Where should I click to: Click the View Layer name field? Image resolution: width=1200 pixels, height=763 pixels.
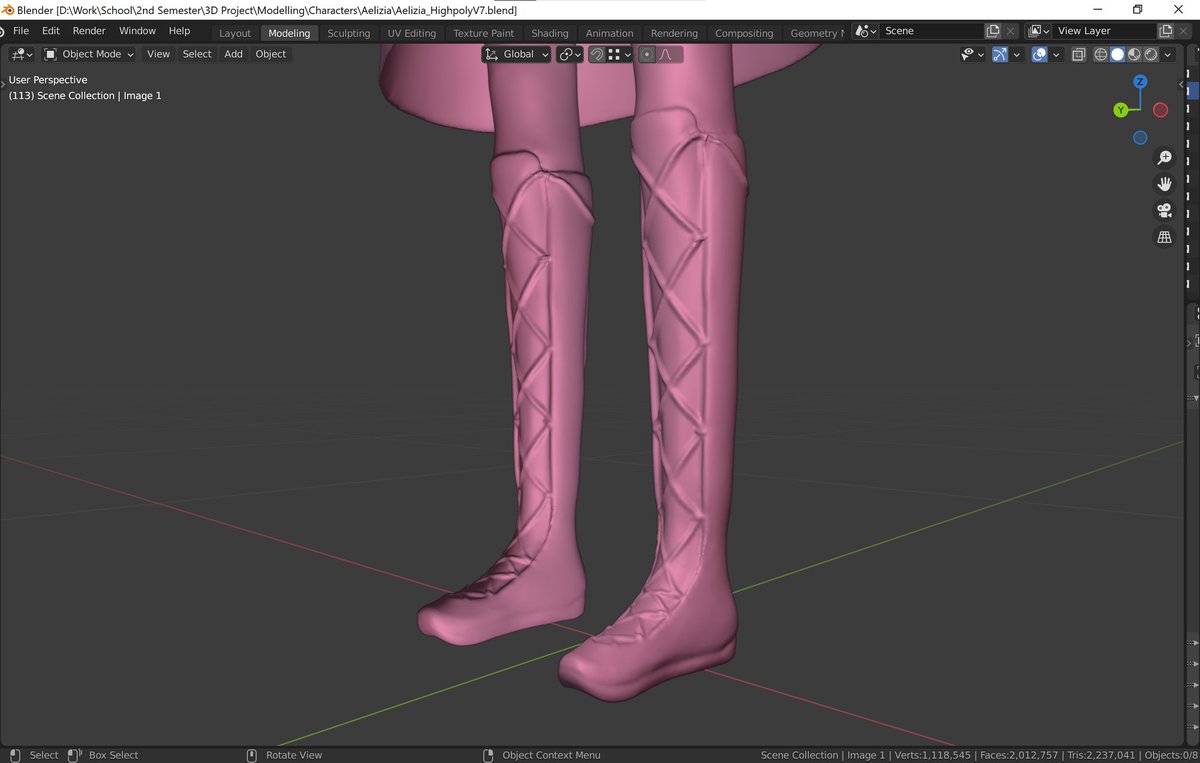pos(1104,31)
